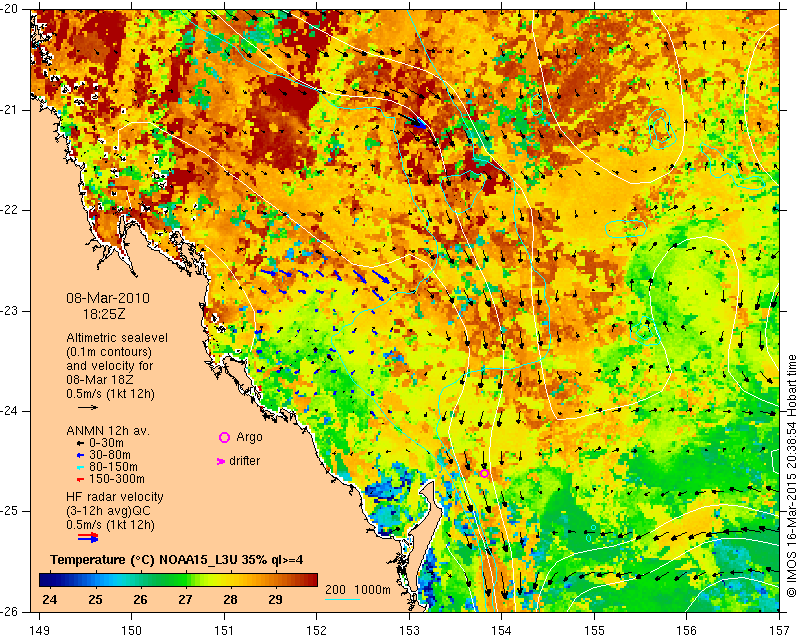Click the magenta drifter arrow legend symbol
The image size is (800, 640).
[221, 461]
